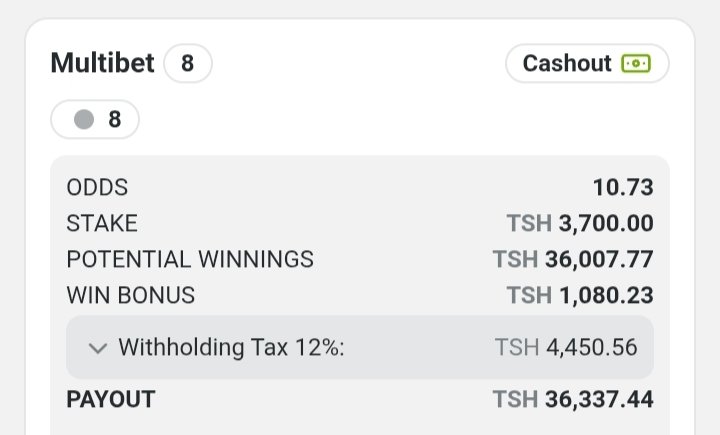Image resolution: width=720 pixels, height=435 pixels.
Task: Select the PAYOUT label
Action: coord(111,399)
